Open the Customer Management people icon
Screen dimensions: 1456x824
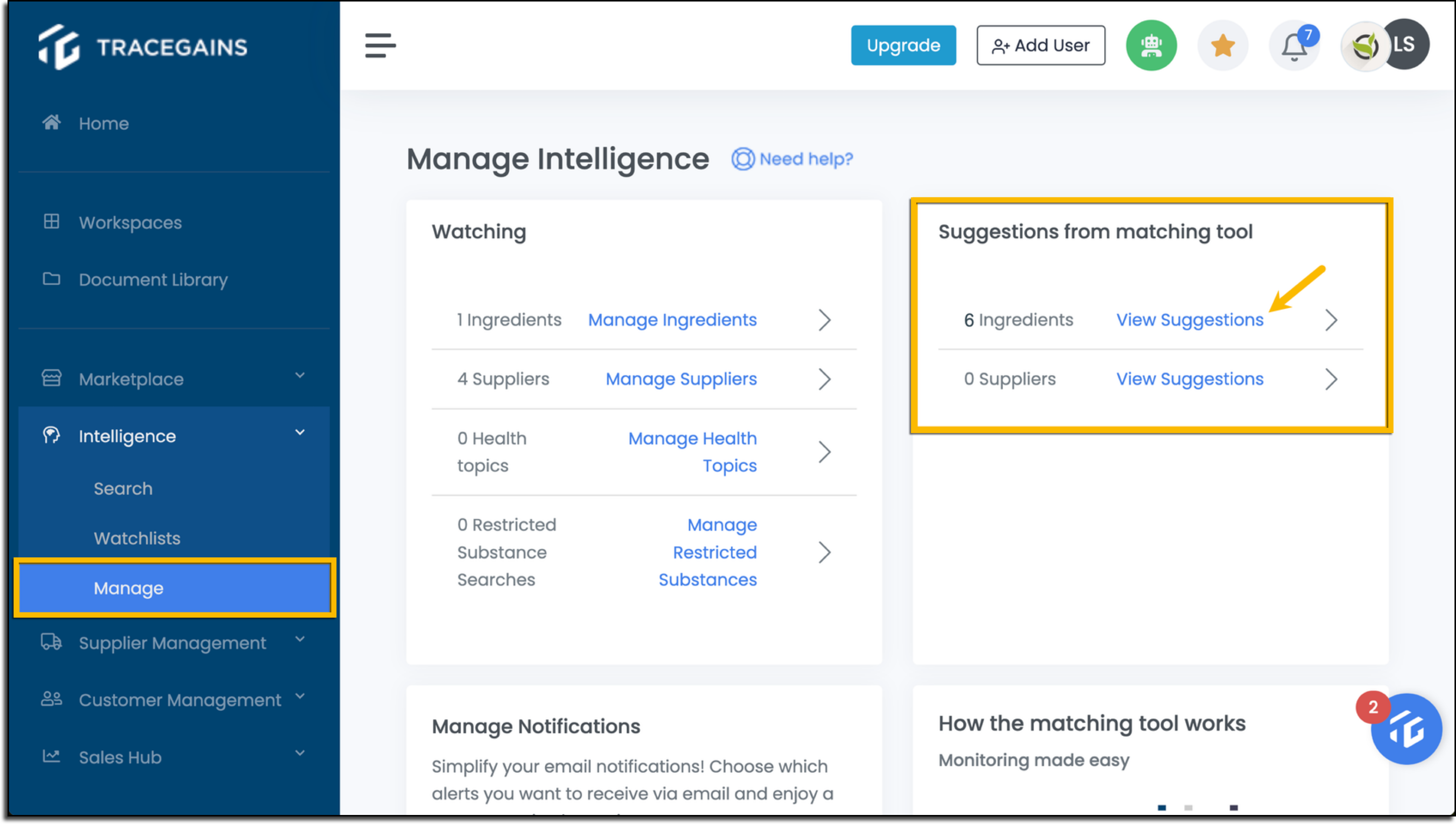(52, 699)
